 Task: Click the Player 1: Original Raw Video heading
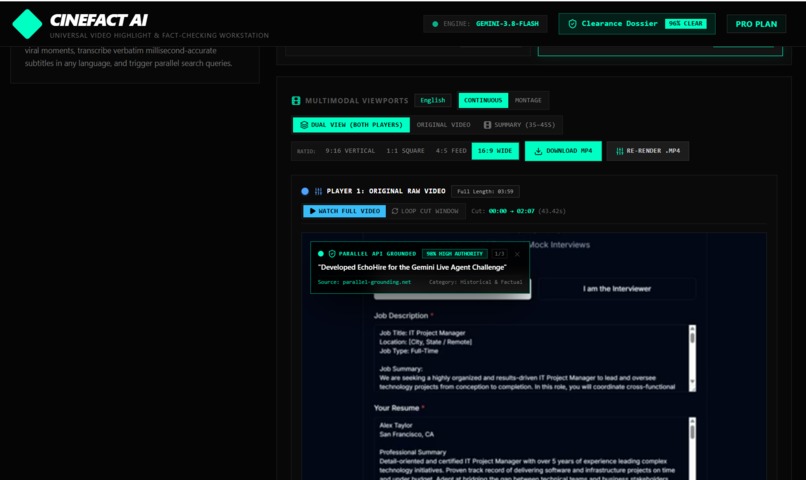pyautogui.click(x=386, y=191)
